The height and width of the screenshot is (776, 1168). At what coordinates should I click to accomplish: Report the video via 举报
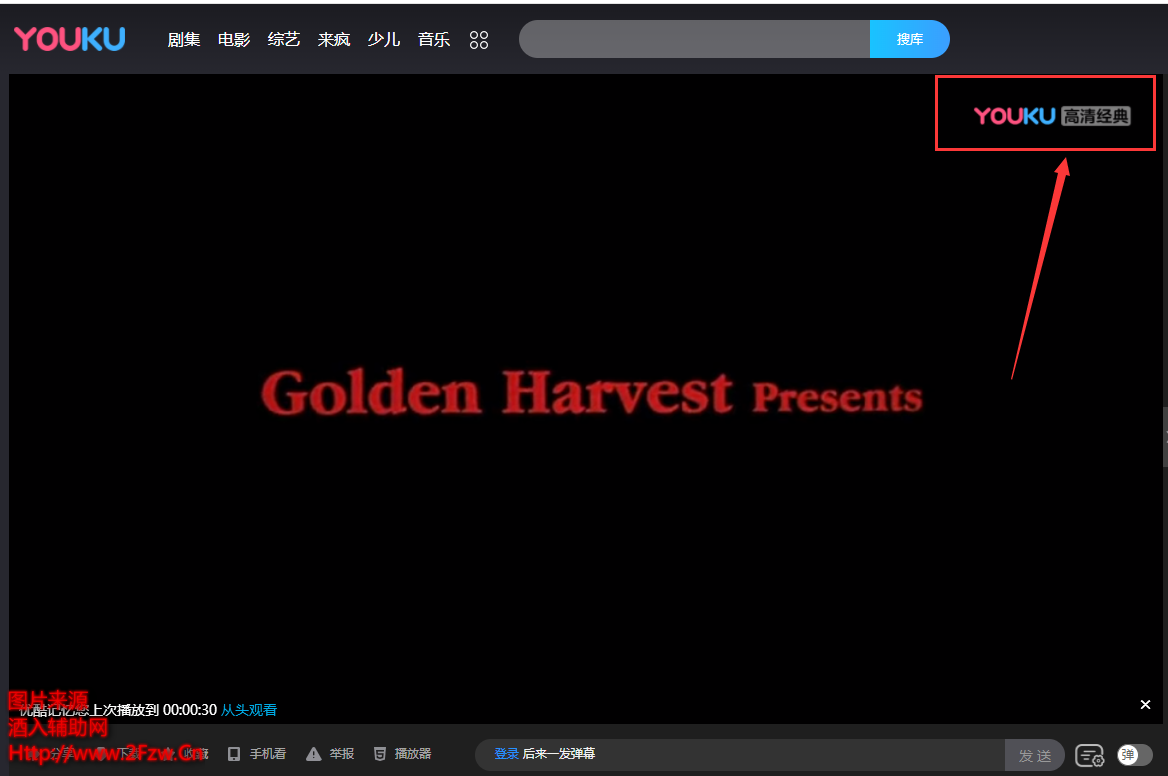click(330, 754)
